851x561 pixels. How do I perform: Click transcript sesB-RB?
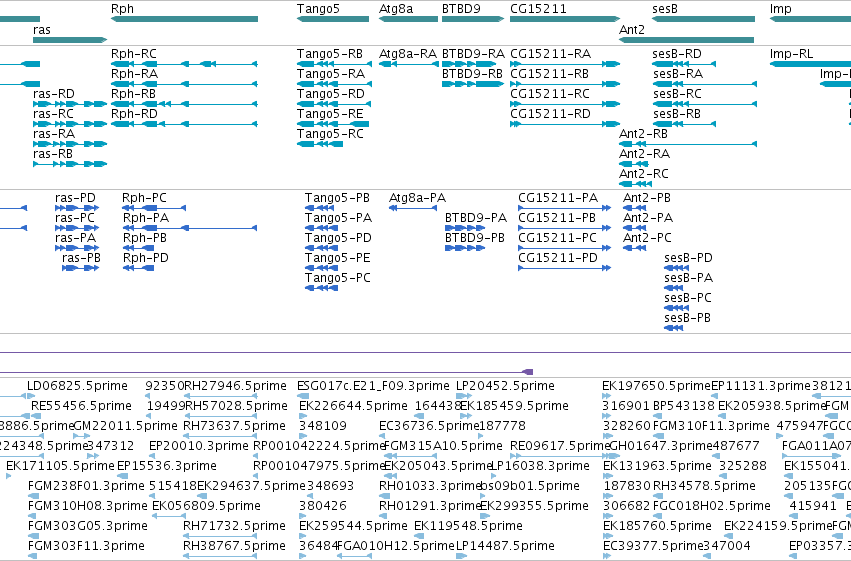coord(684,124)
